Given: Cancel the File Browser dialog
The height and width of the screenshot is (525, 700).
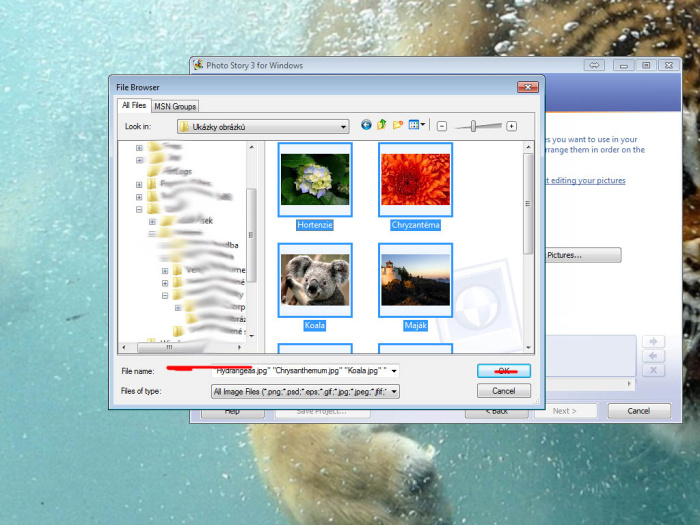Looking at the screenshot, I should coord(504,391).
